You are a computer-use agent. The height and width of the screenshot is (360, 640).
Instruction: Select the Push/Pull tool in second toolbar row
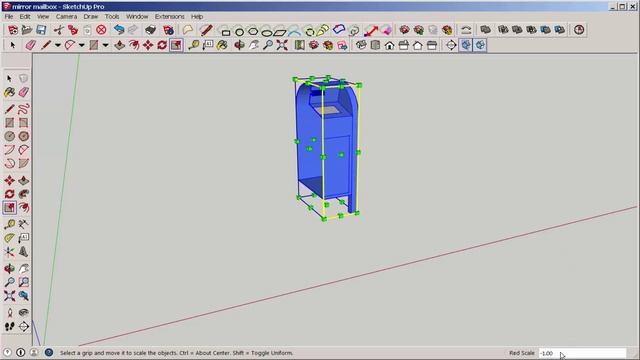(x=120, y=45)
